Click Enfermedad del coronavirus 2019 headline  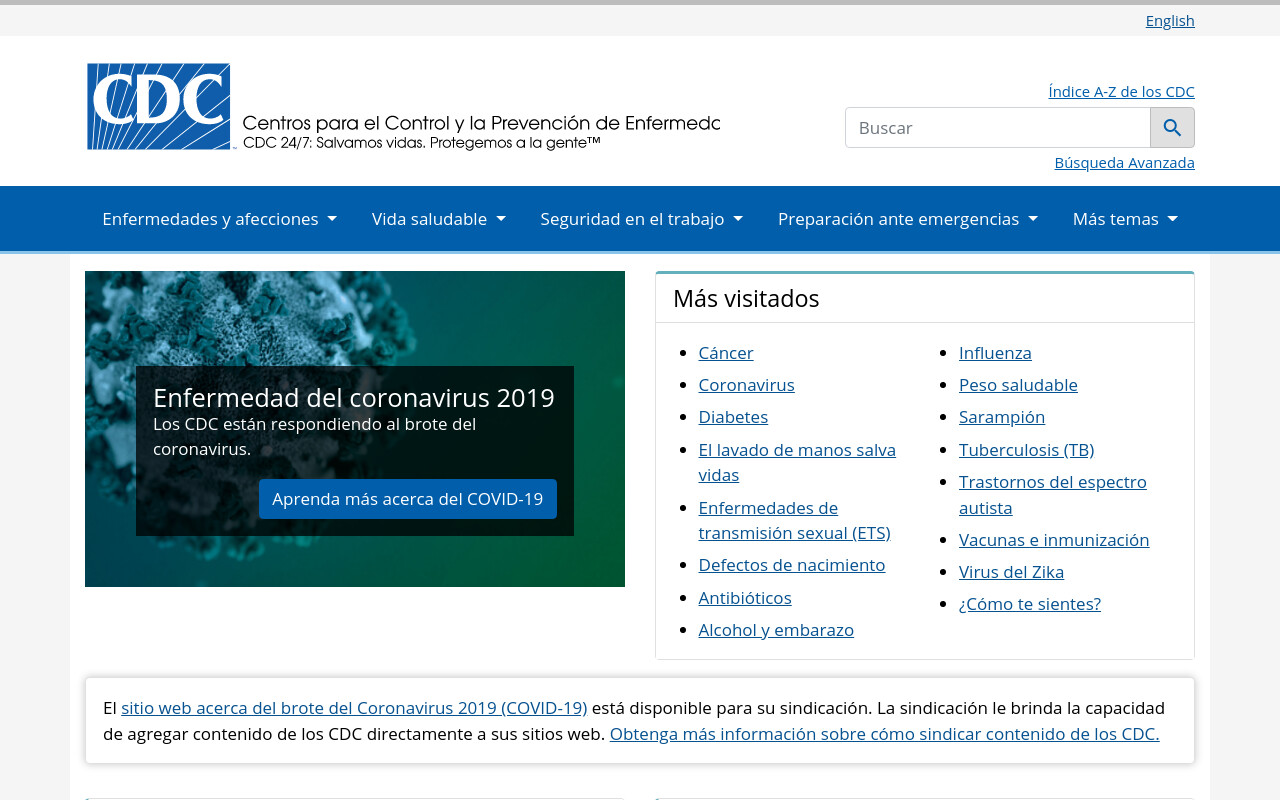[x=354, y=398]
